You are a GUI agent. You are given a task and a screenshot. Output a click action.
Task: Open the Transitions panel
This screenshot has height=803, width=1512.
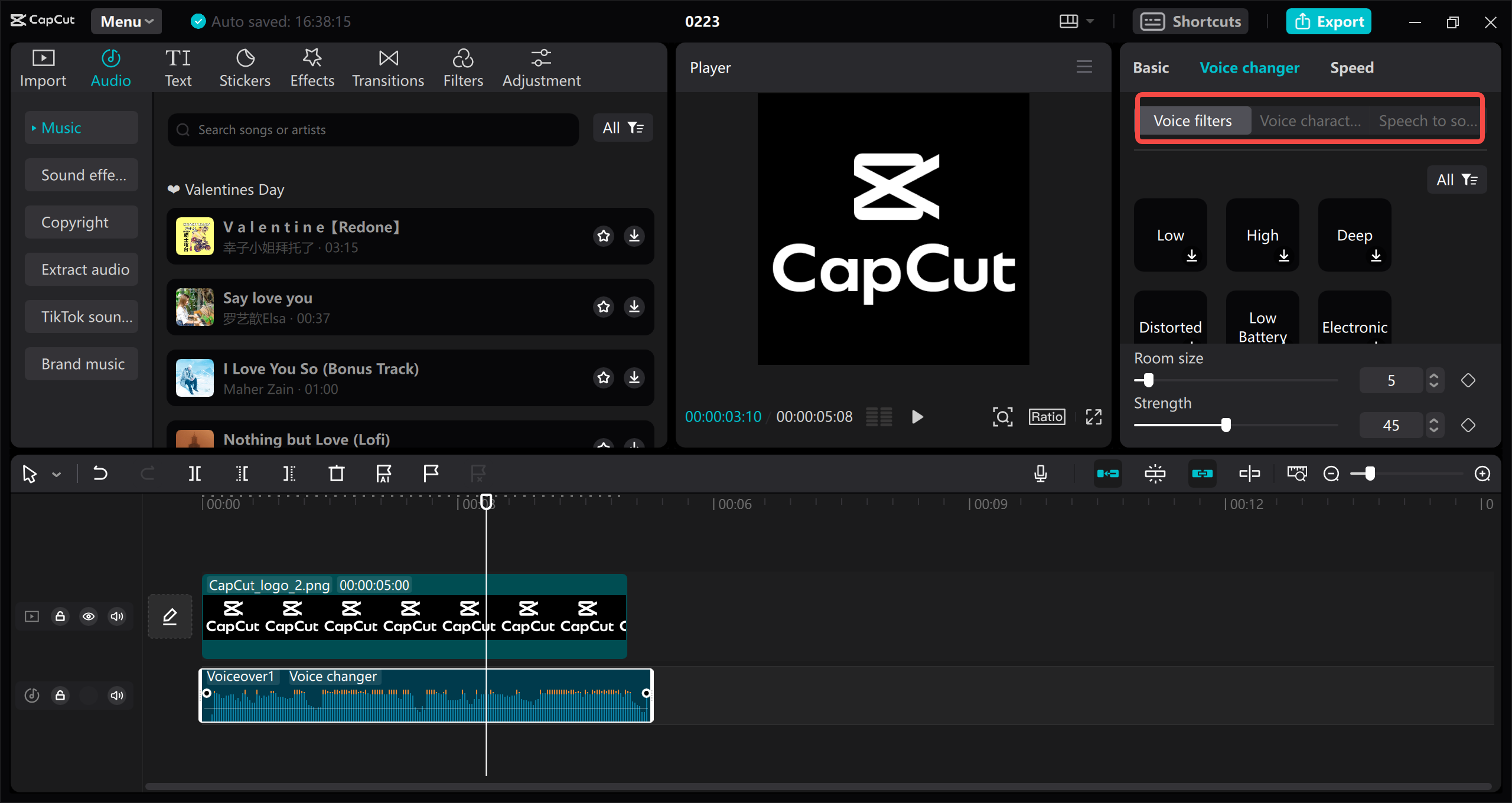387,67
